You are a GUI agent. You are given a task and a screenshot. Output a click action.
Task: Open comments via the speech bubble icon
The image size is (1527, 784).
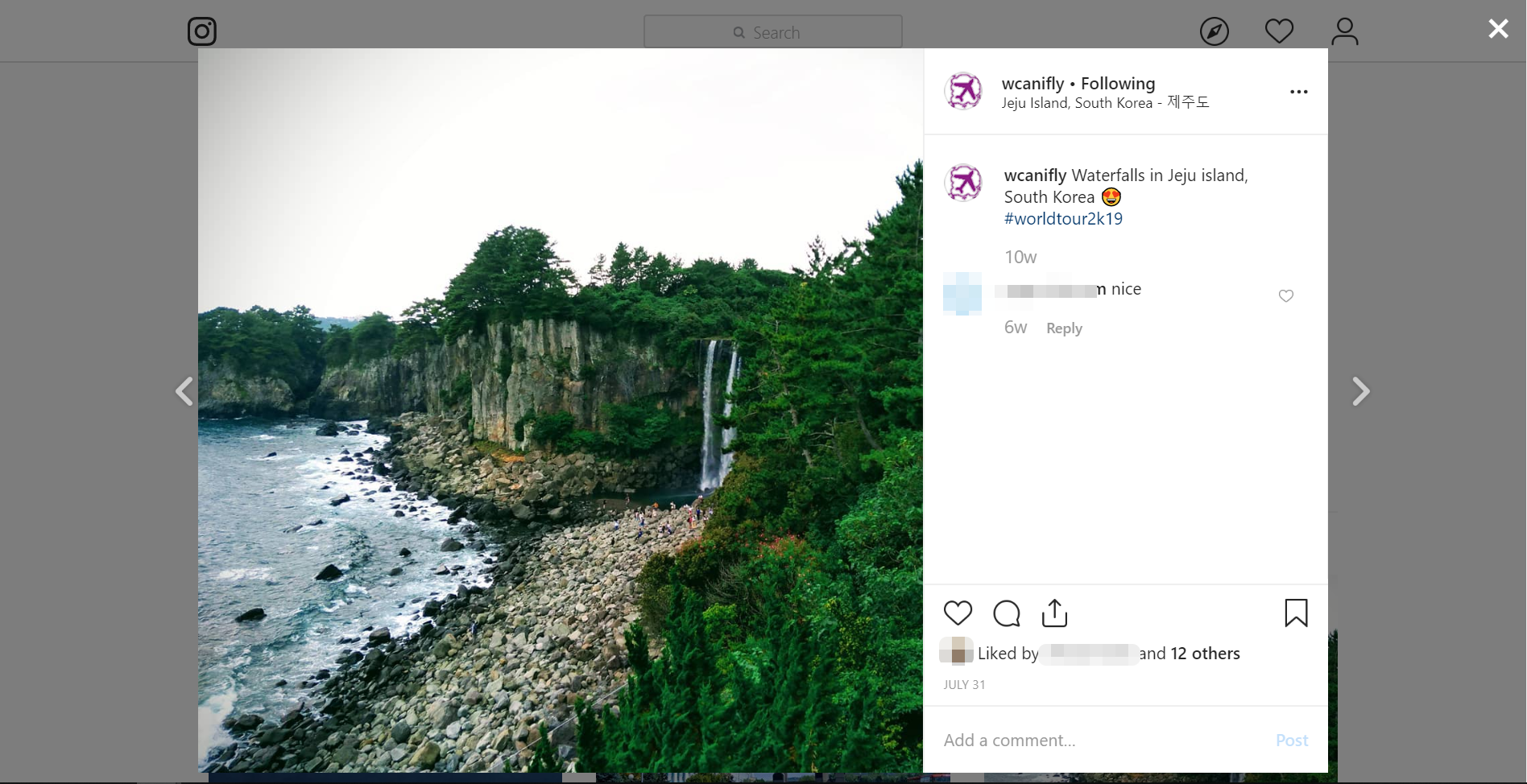click(x=1006, y=613)
